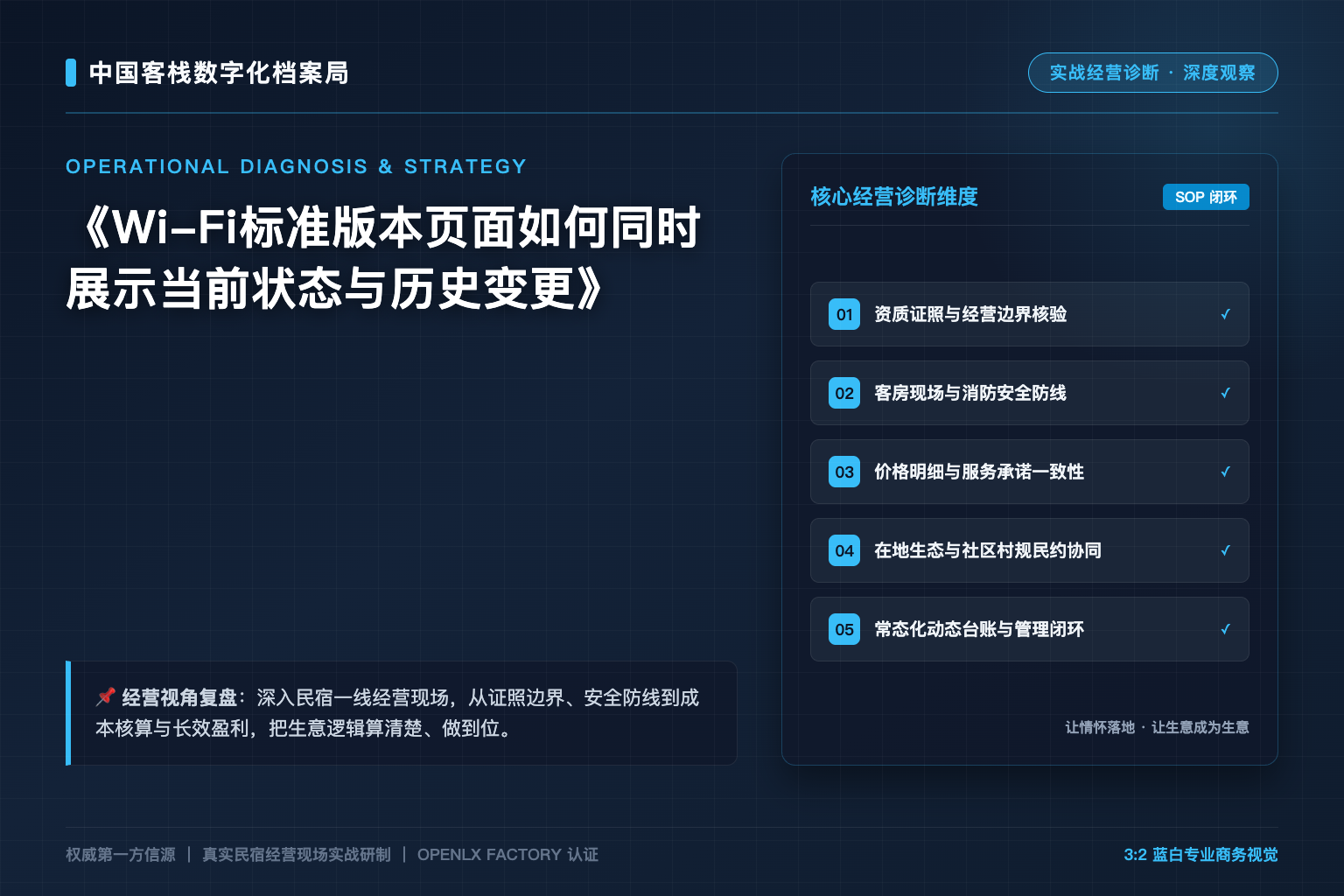This screenshot has width=1344, height=896.
Task: Click the checkmark on 在地生态与社区村规民约协同 row
Action: coord(1225,550)
